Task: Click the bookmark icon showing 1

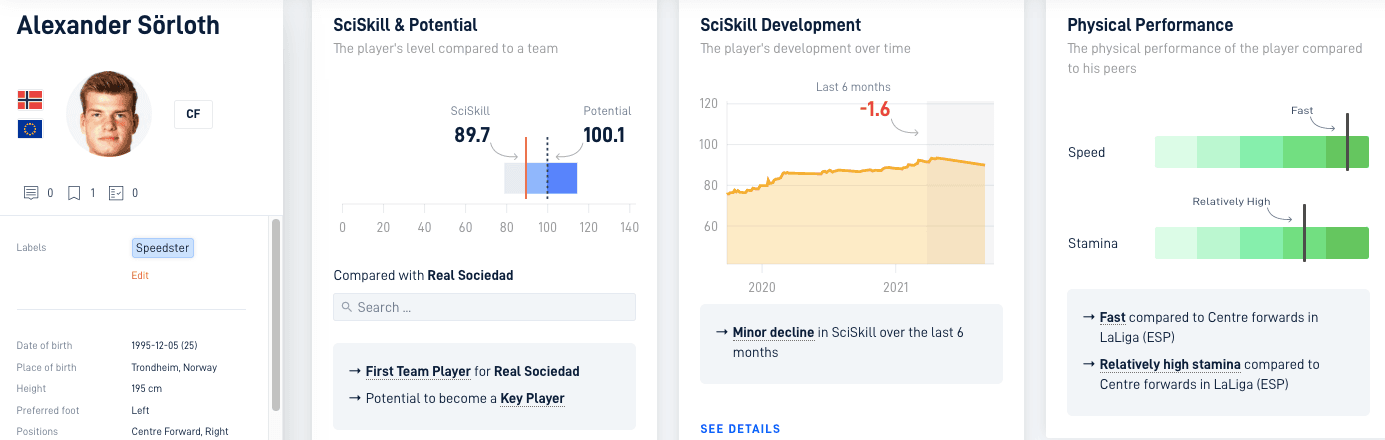Action: (x=74, y=193)
